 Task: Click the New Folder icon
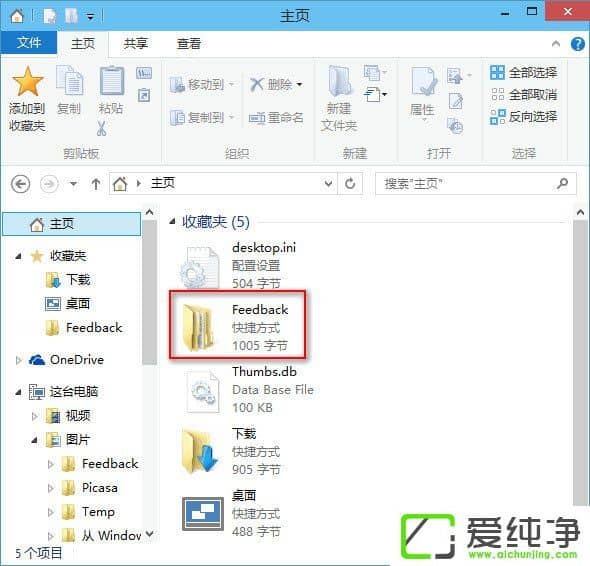click(x=339, y=81)
